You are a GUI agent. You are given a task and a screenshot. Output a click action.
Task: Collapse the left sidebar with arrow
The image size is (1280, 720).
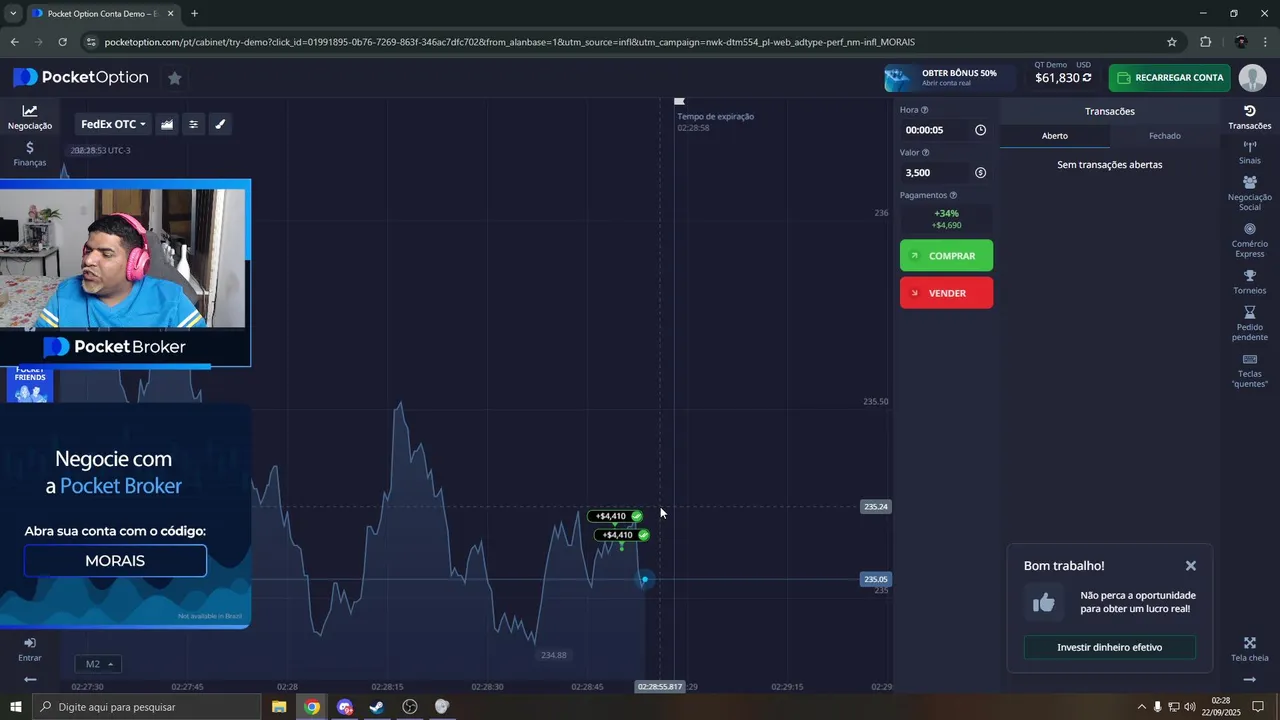click(30, 680)
